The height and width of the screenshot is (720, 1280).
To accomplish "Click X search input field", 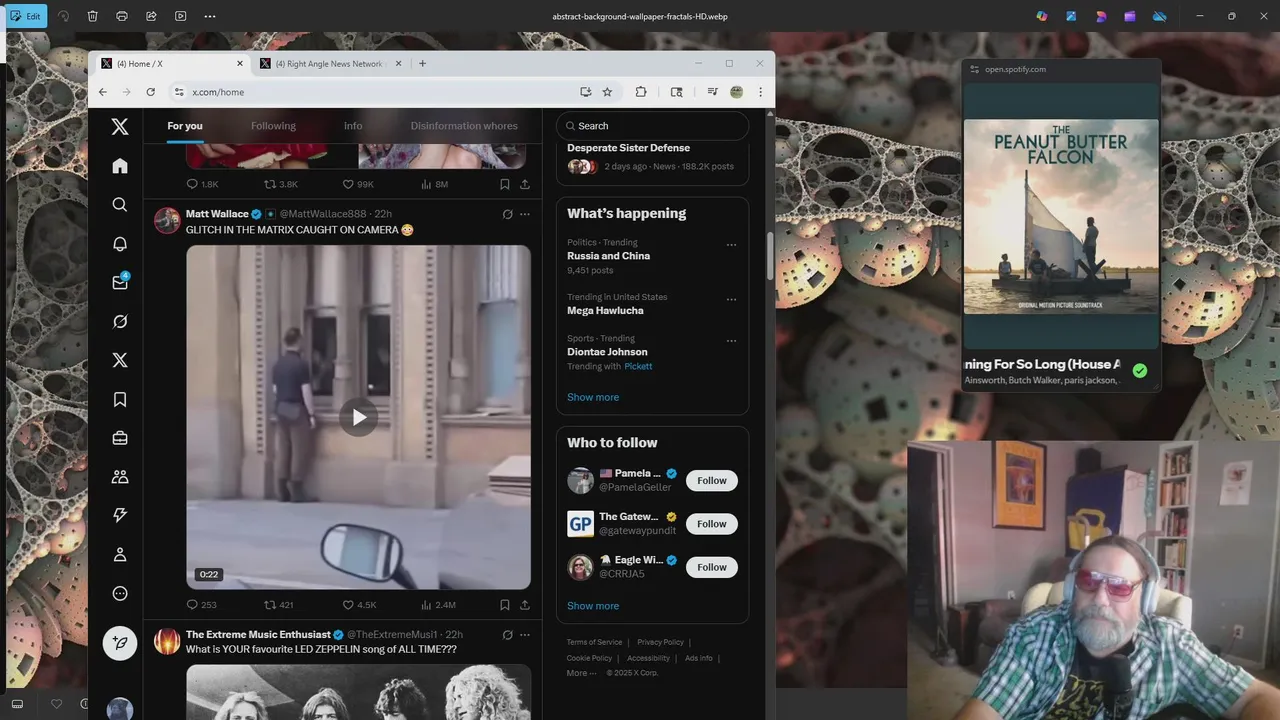I will coord(652,126).
